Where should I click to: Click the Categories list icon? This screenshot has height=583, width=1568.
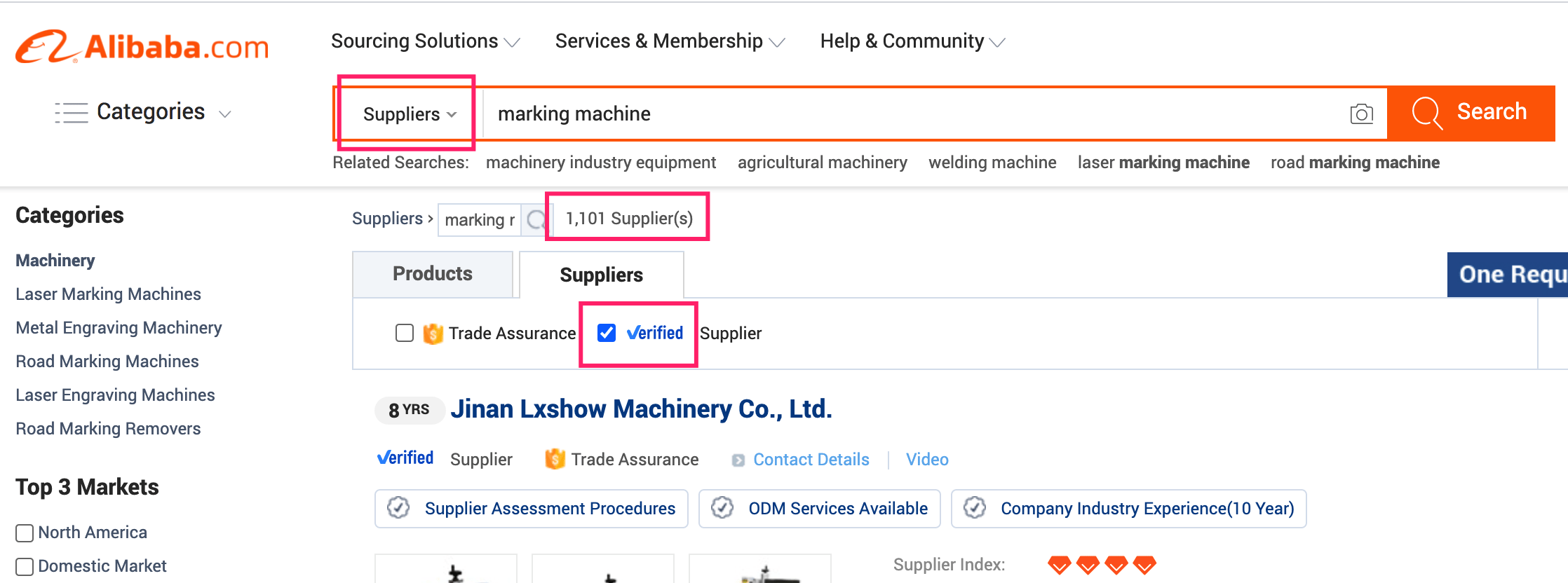[72, 112]
